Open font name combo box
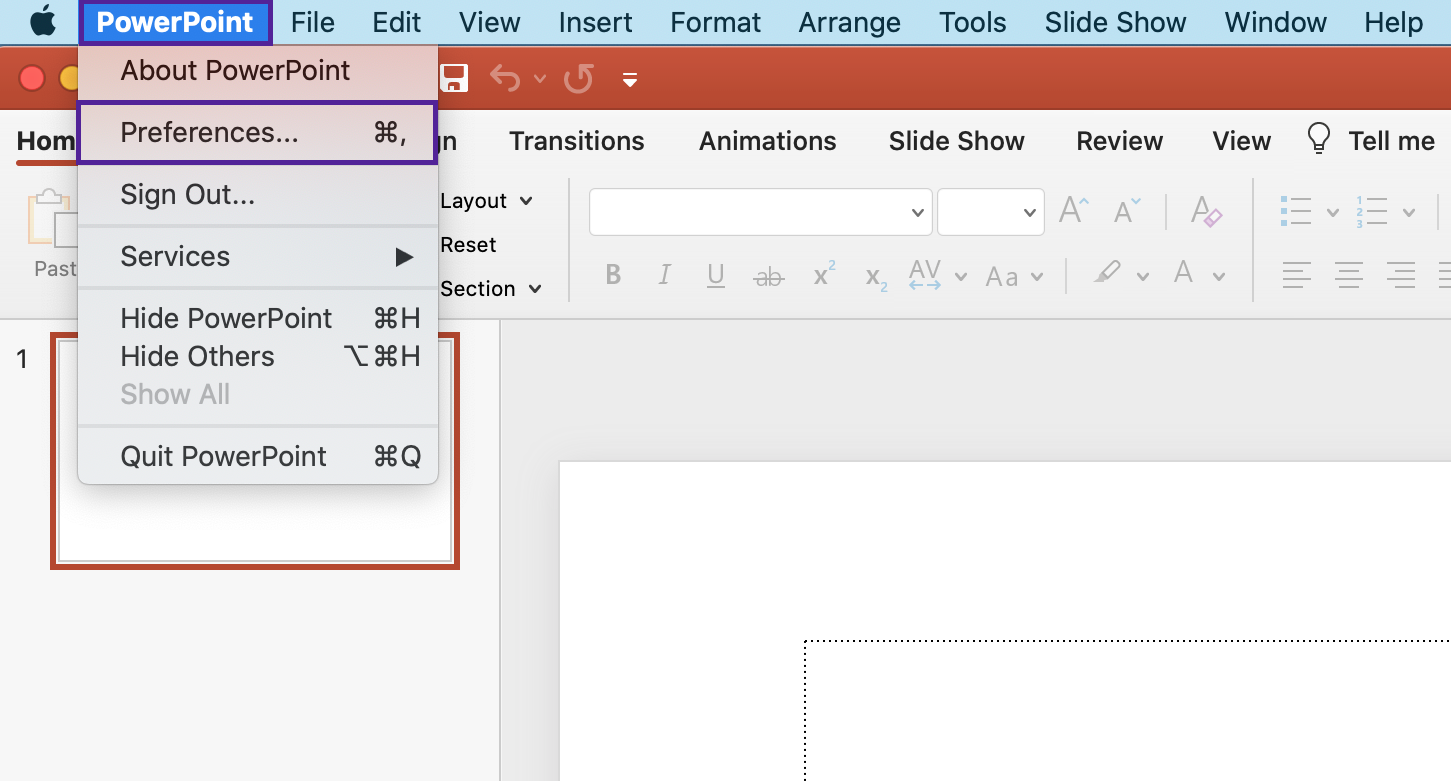 pyautogui.click(x=760, y=212)
